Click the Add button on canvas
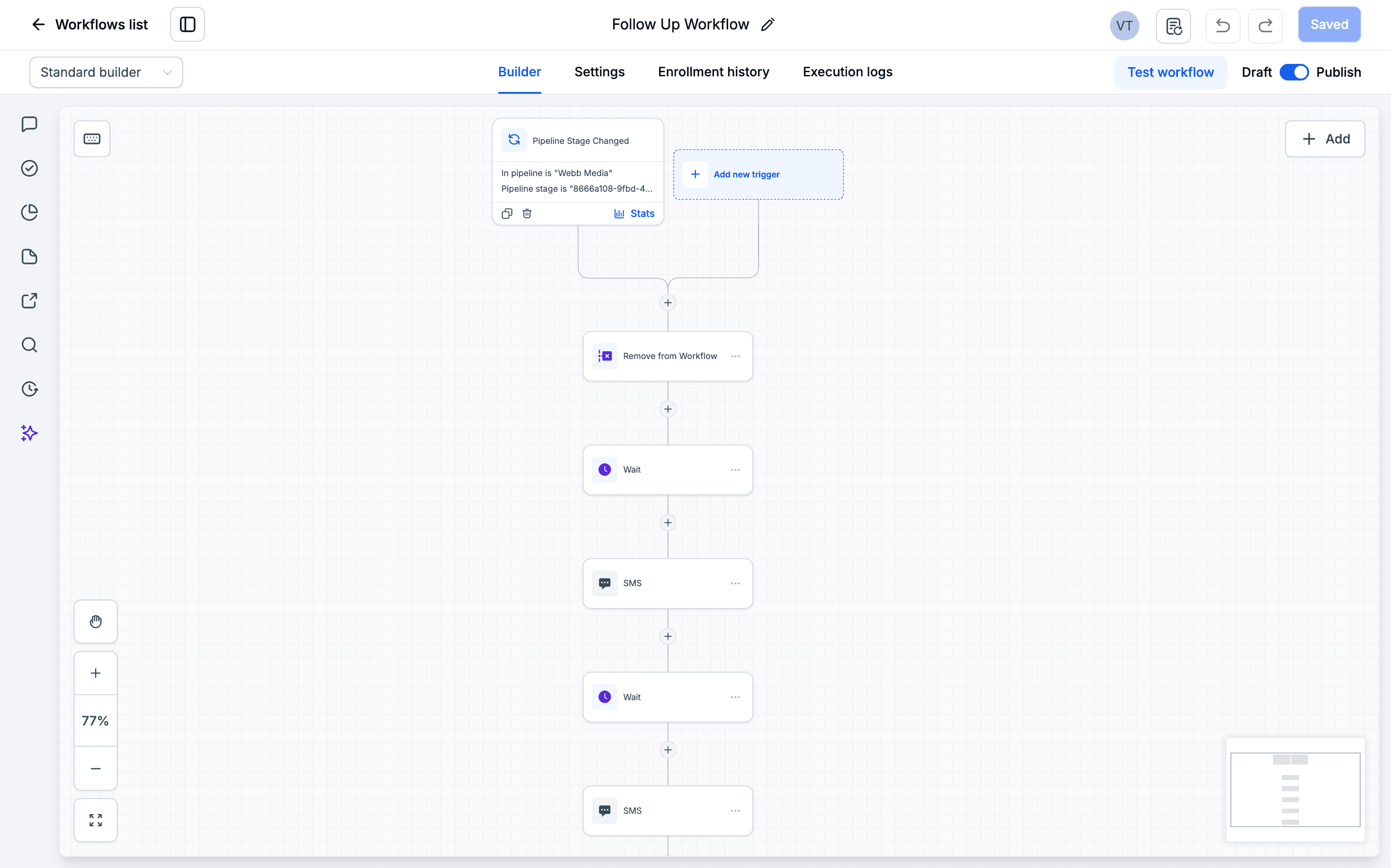This screenshot has height=868, width=1391. 1324,139
